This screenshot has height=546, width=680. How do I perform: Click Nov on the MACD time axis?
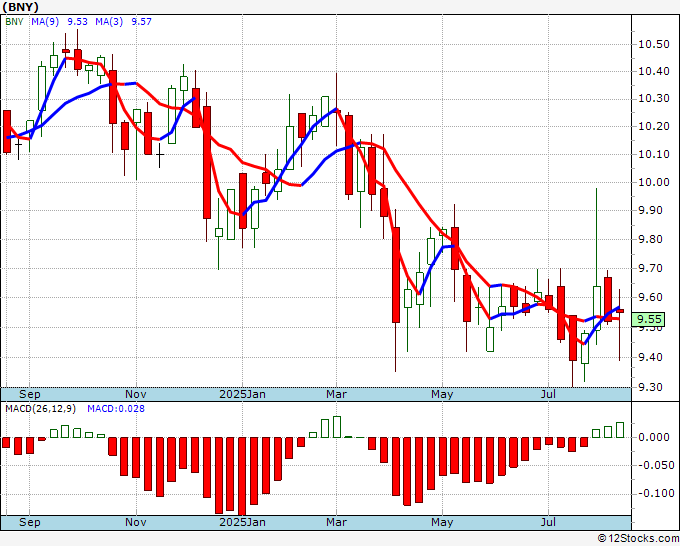click(136, 522)
